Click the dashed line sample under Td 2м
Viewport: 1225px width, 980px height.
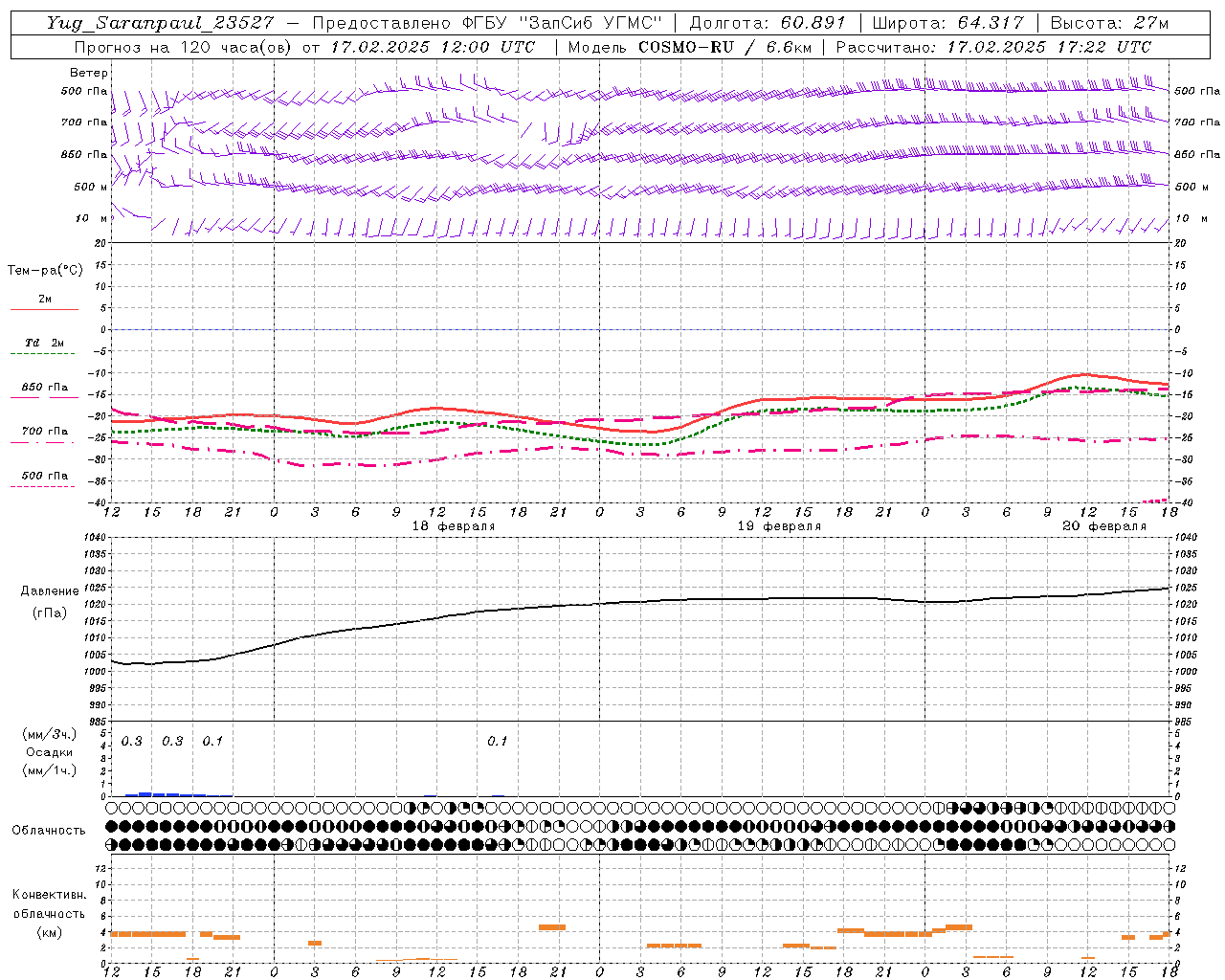click(x=44, y=354)
